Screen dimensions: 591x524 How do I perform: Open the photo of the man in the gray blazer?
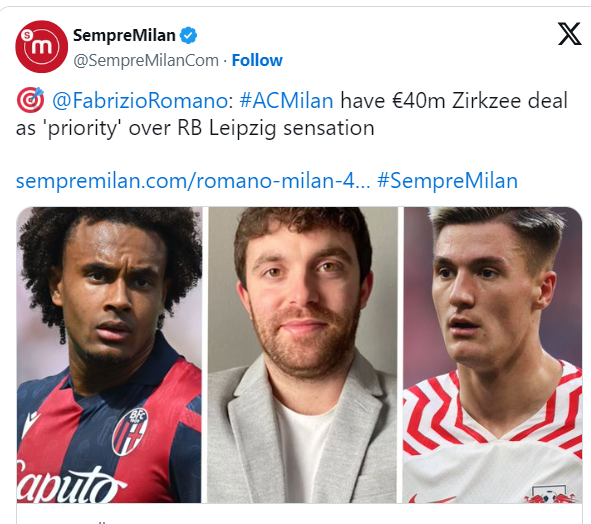[303, 355]
